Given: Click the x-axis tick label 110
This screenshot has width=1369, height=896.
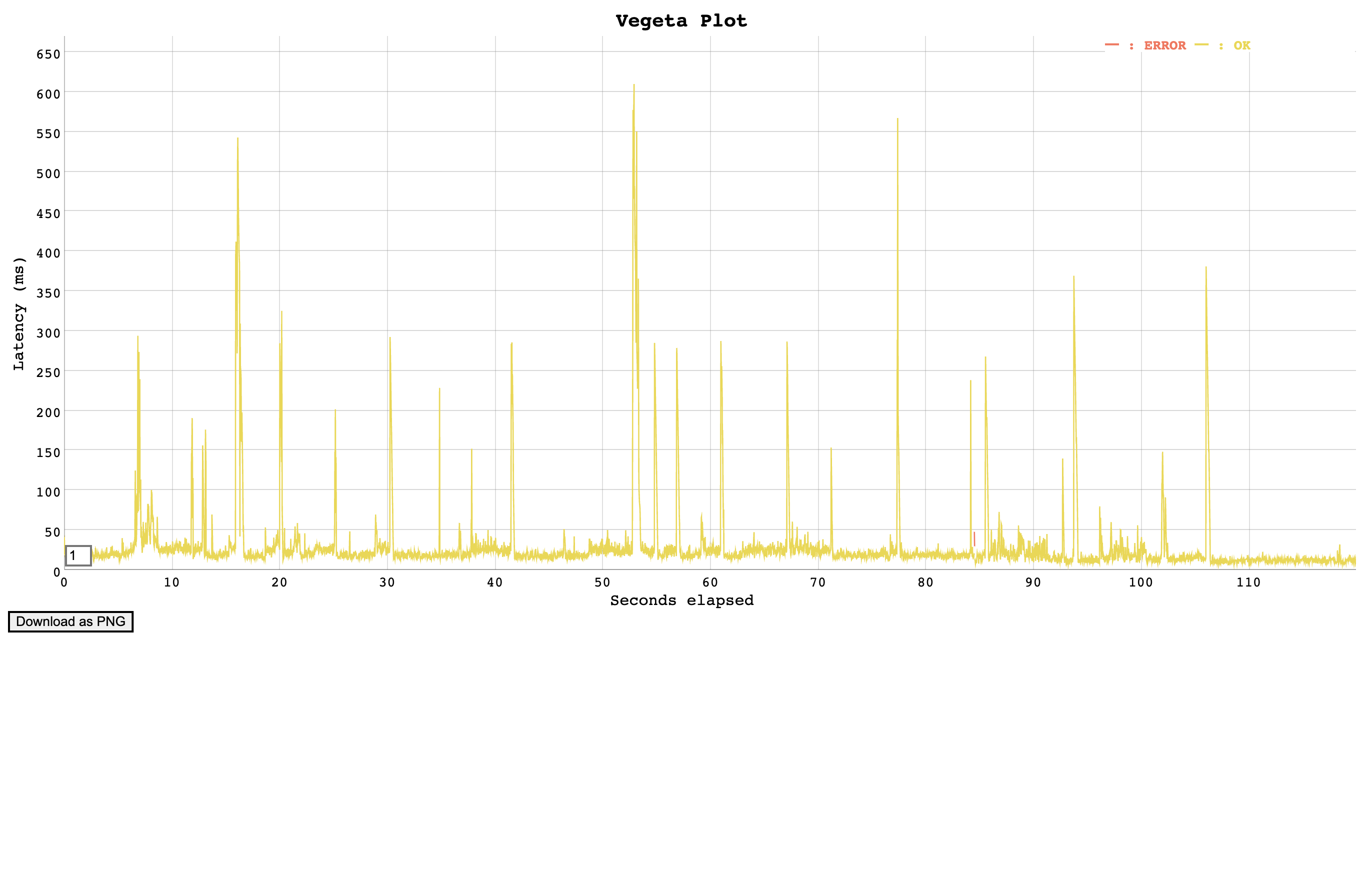Looking at the screenshot, I should (x=1248, y=582).
